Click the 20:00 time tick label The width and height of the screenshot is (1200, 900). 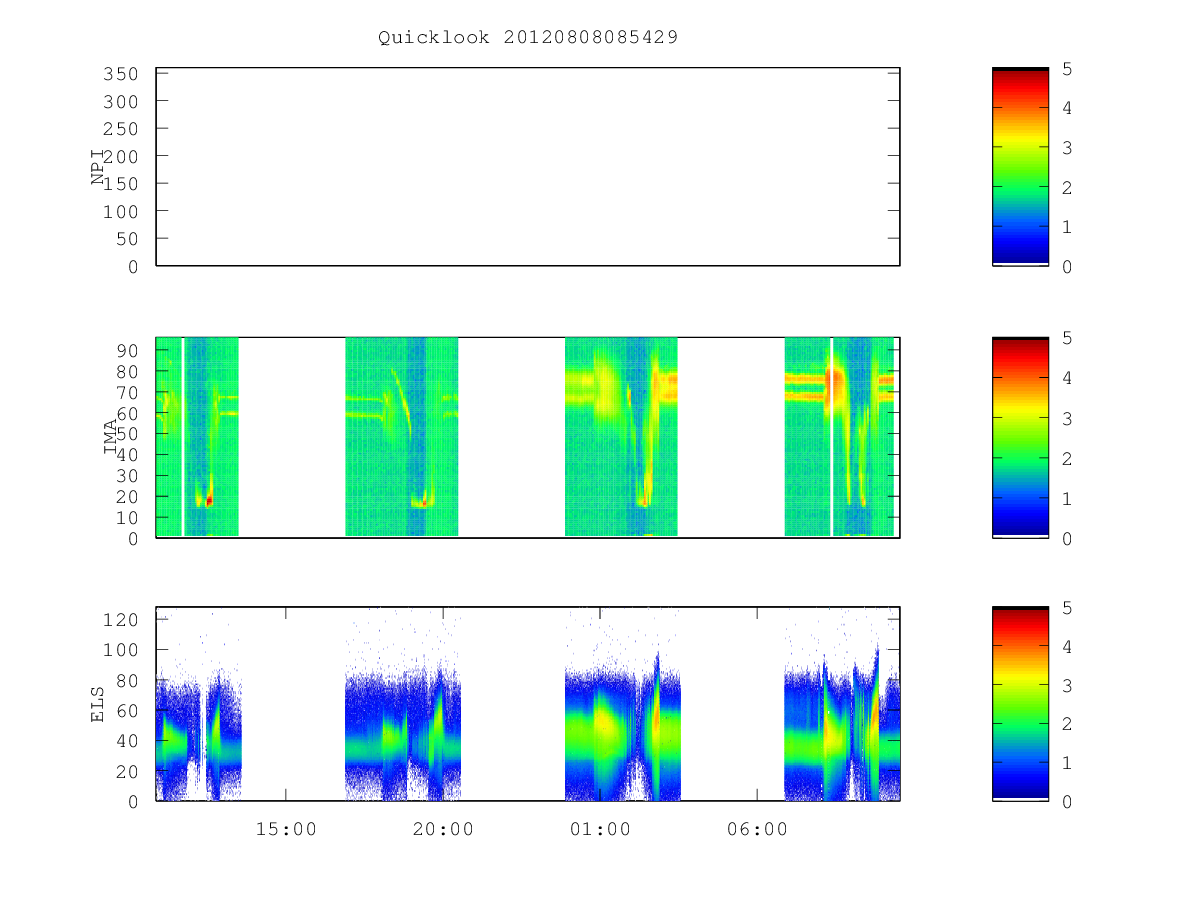point(443,829)
